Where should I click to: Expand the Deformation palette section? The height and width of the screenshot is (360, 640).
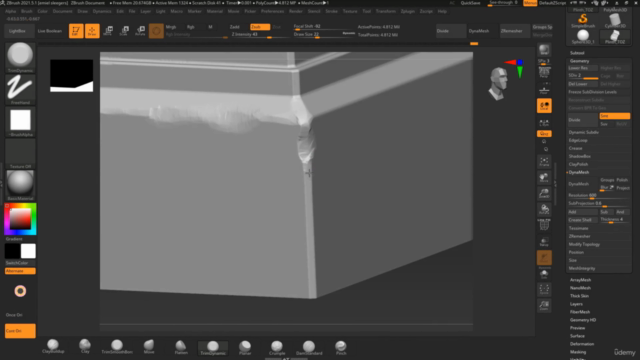[x=582, y=344]
